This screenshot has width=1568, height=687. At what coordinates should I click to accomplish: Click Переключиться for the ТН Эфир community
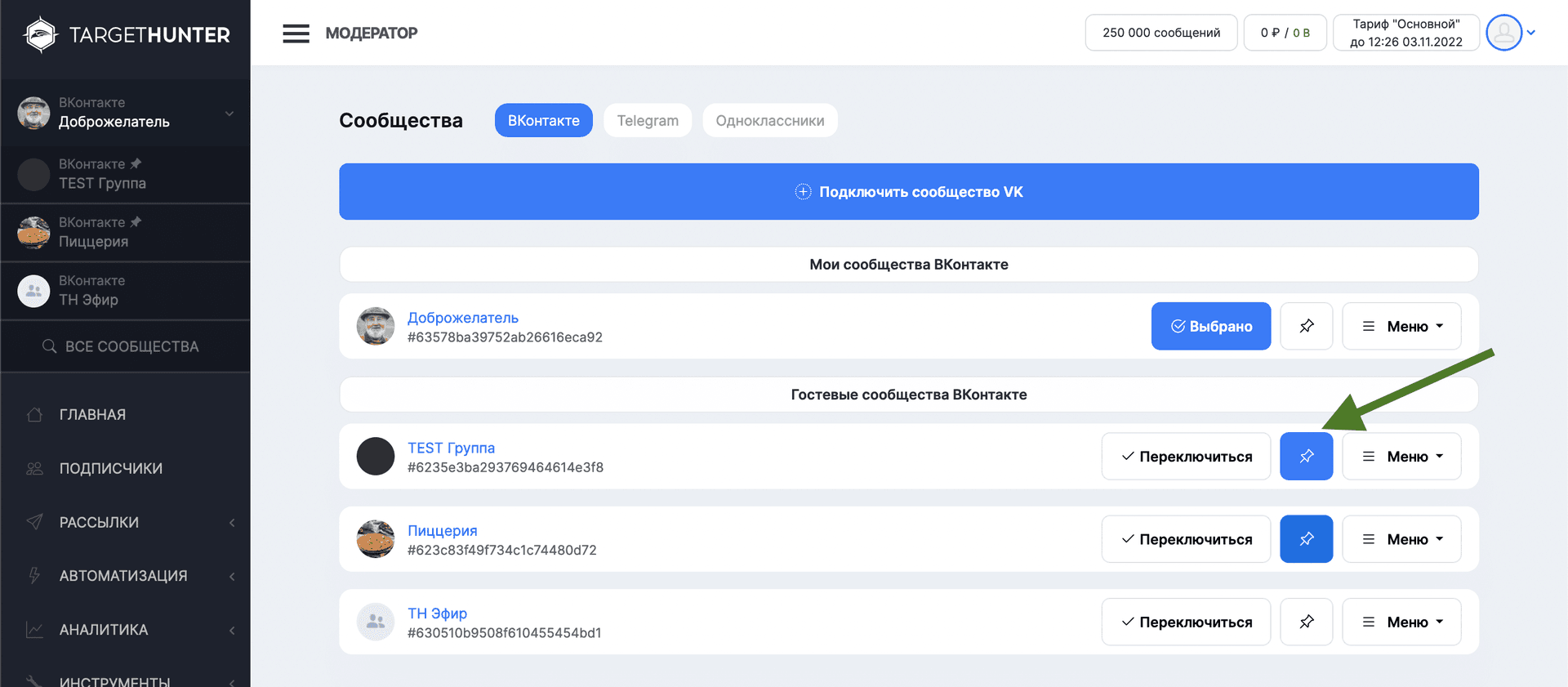[1186, 622]
